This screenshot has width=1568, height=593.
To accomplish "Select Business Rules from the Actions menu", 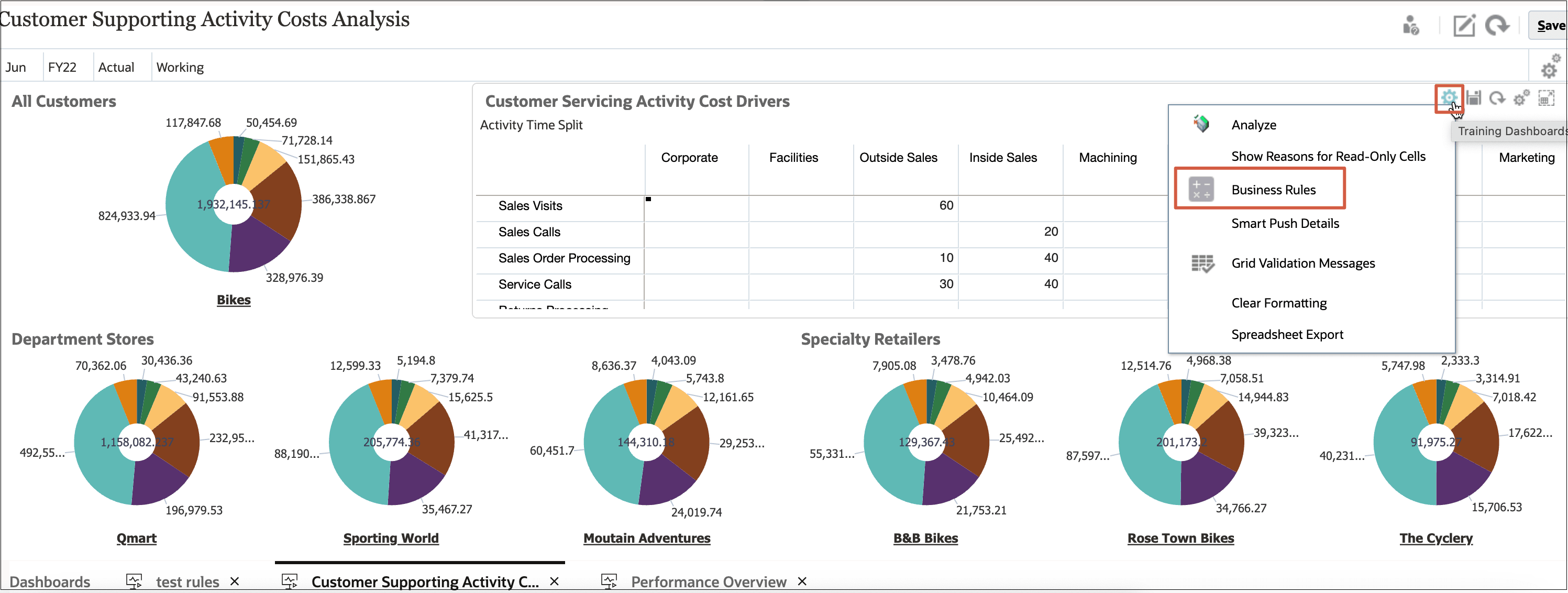I will 1273,189.
